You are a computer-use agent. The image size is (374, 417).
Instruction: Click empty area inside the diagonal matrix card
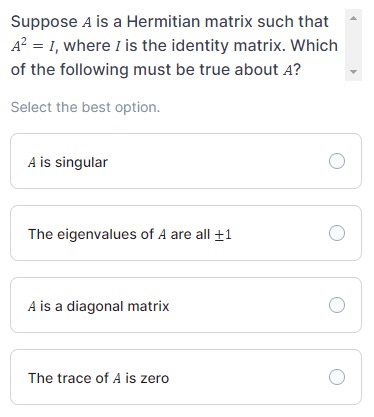[x=247, y=305]
